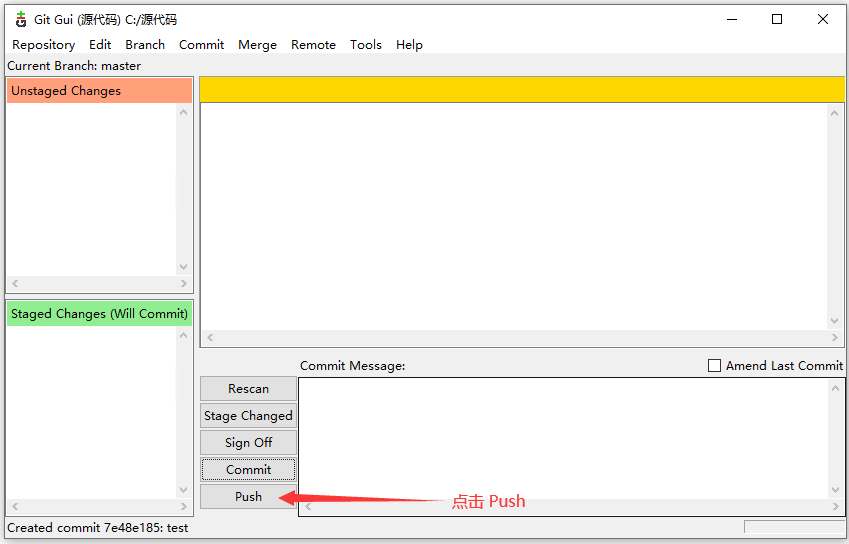Viewport: 849px width, 544px height.
Task: Click left arrow of commit message horizontal scrollbar
Action: coord(308,507)
